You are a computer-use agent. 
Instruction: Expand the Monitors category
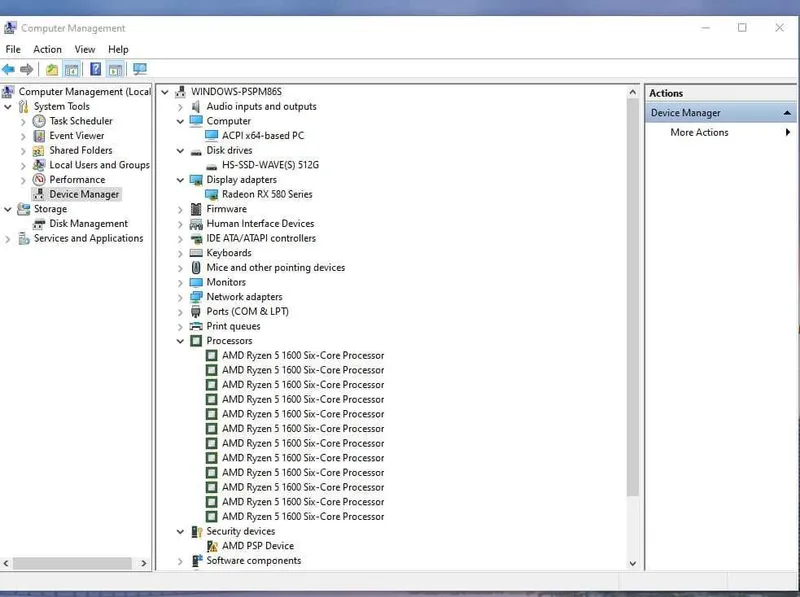coord(180,283)
